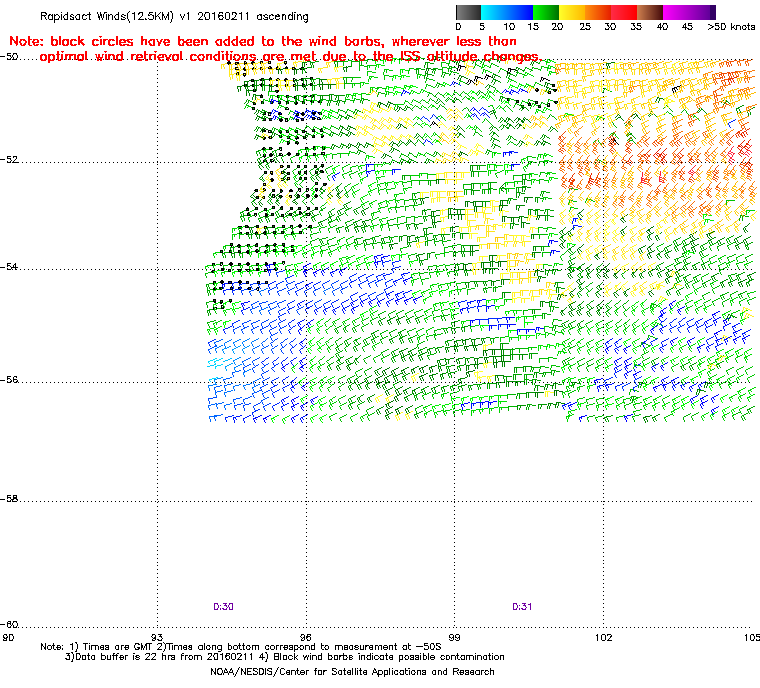Image resolution: width=760 pixels, height=688 pixels.
Task: Click the latitude label '-52'
Action: 9,160
